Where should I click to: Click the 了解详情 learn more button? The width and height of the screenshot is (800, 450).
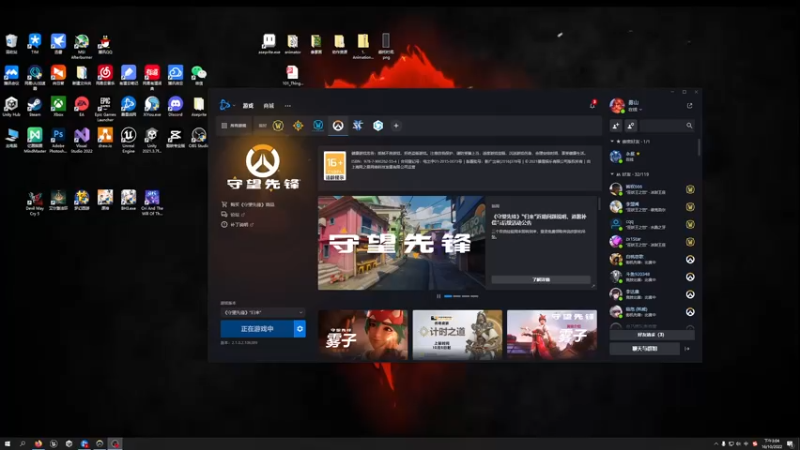(x=541, y=280)
